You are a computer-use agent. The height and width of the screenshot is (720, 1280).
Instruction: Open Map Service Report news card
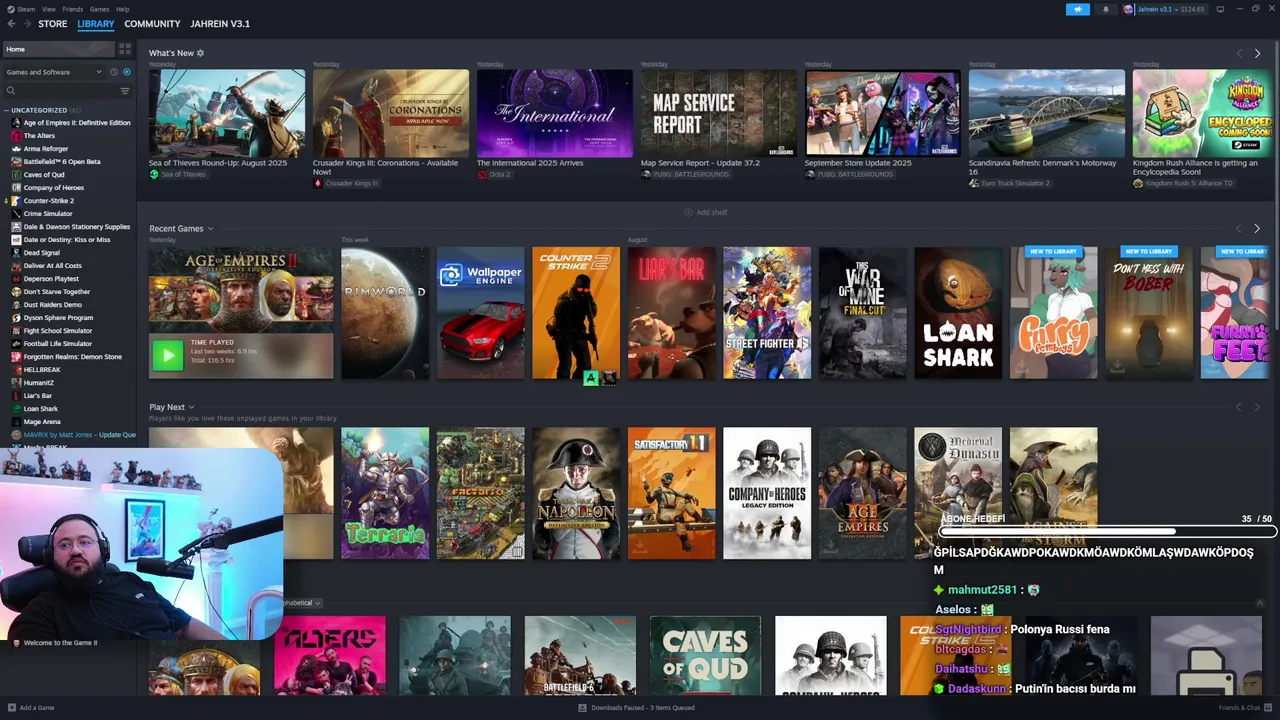719,113
